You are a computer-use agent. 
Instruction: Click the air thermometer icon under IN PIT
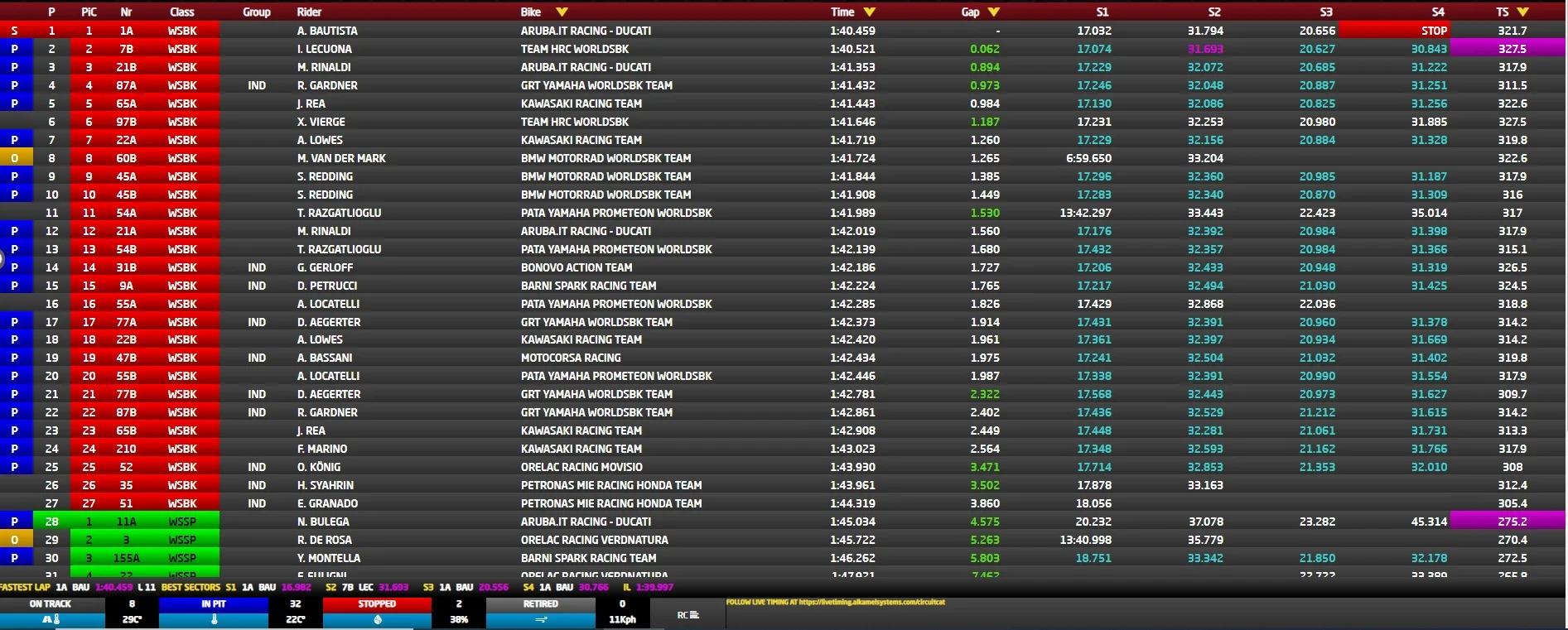tap(214, 619)
